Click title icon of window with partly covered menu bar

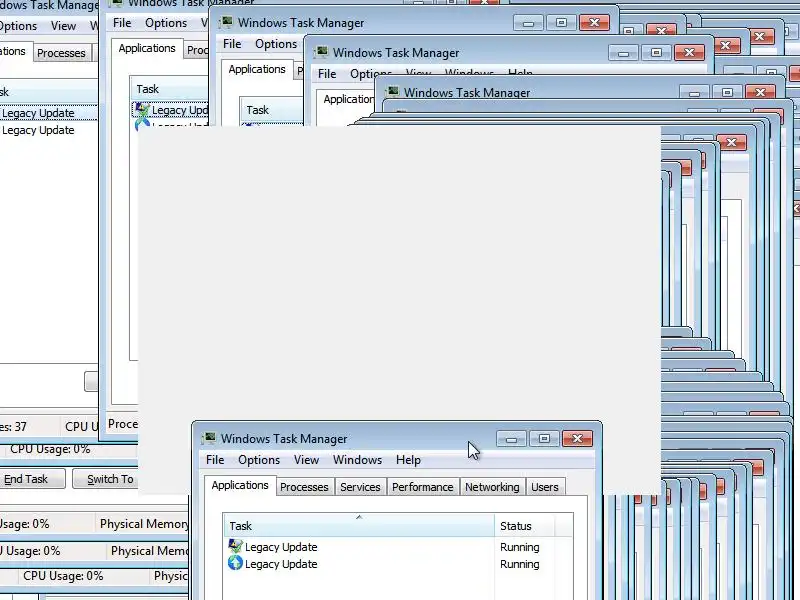pos(321,52)
